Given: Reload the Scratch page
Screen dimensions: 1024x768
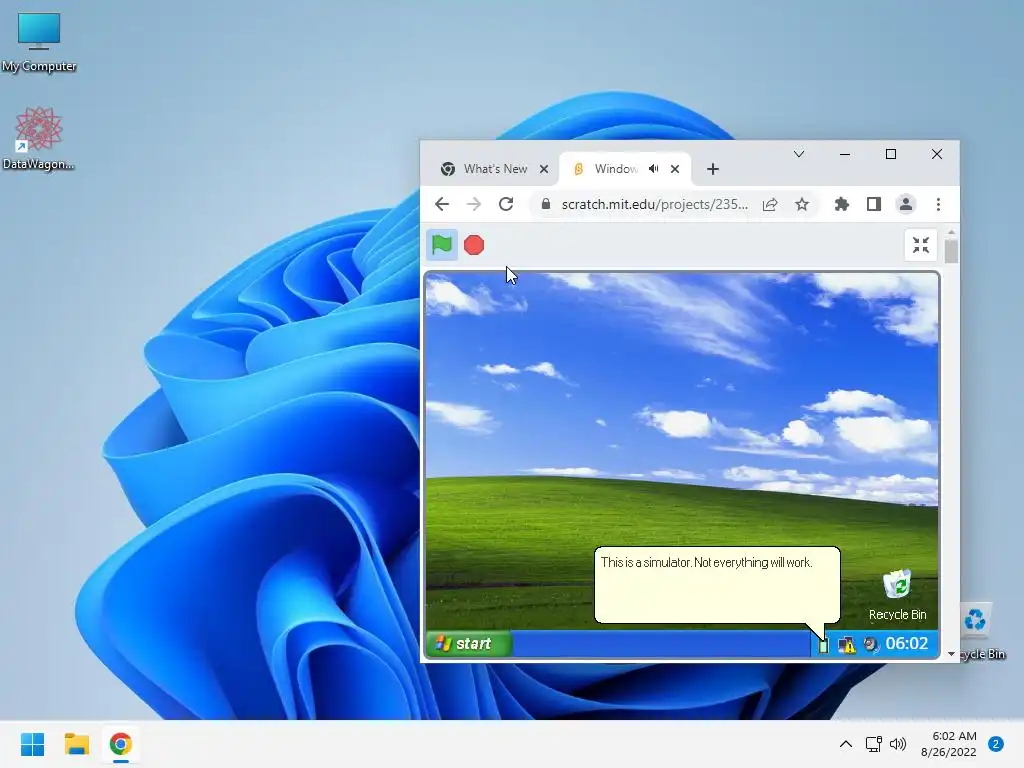Looking at the screenshot, I should coord(506,204).
